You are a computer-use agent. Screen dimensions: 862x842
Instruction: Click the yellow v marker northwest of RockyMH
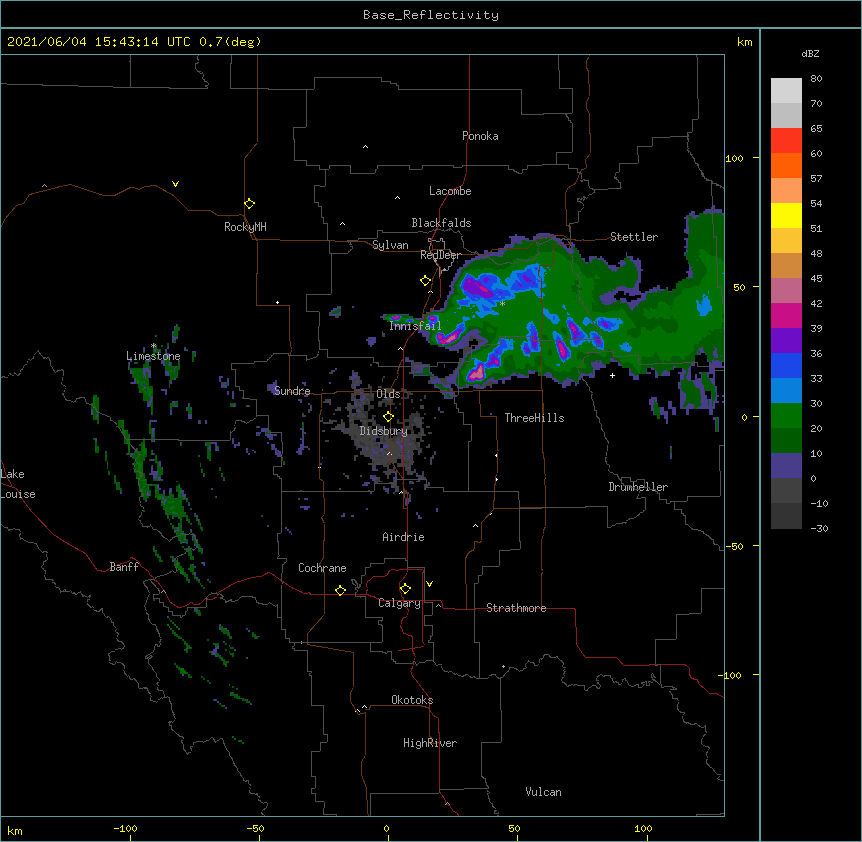click(x=175, y=184)
